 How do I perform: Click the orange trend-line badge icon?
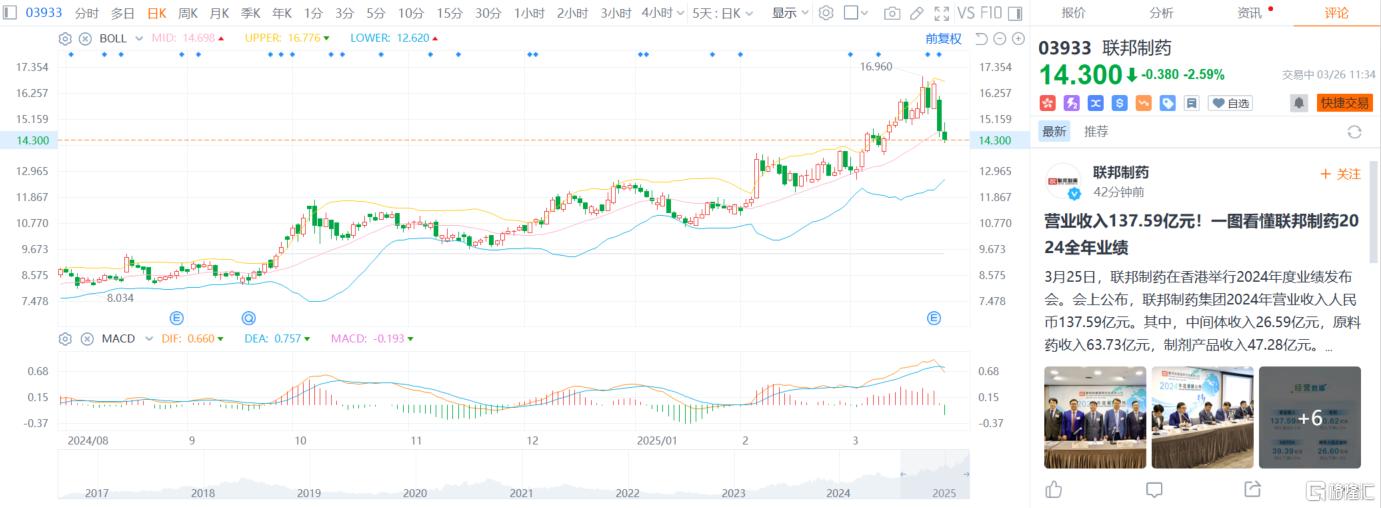pyautogui.click(x=1143, y=103)
